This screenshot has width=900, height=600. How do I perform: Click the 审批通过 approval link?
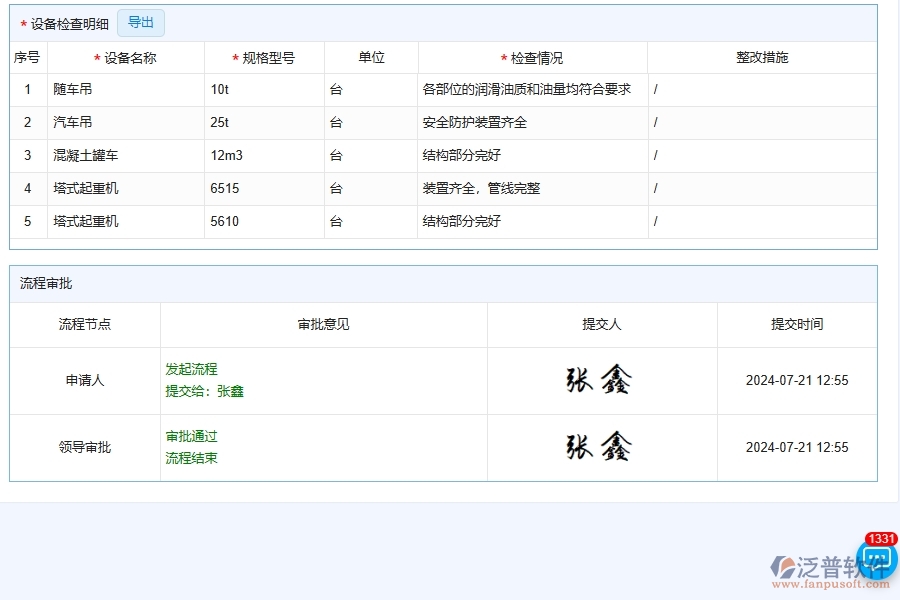pyautogui.click(x=192, y=436)
